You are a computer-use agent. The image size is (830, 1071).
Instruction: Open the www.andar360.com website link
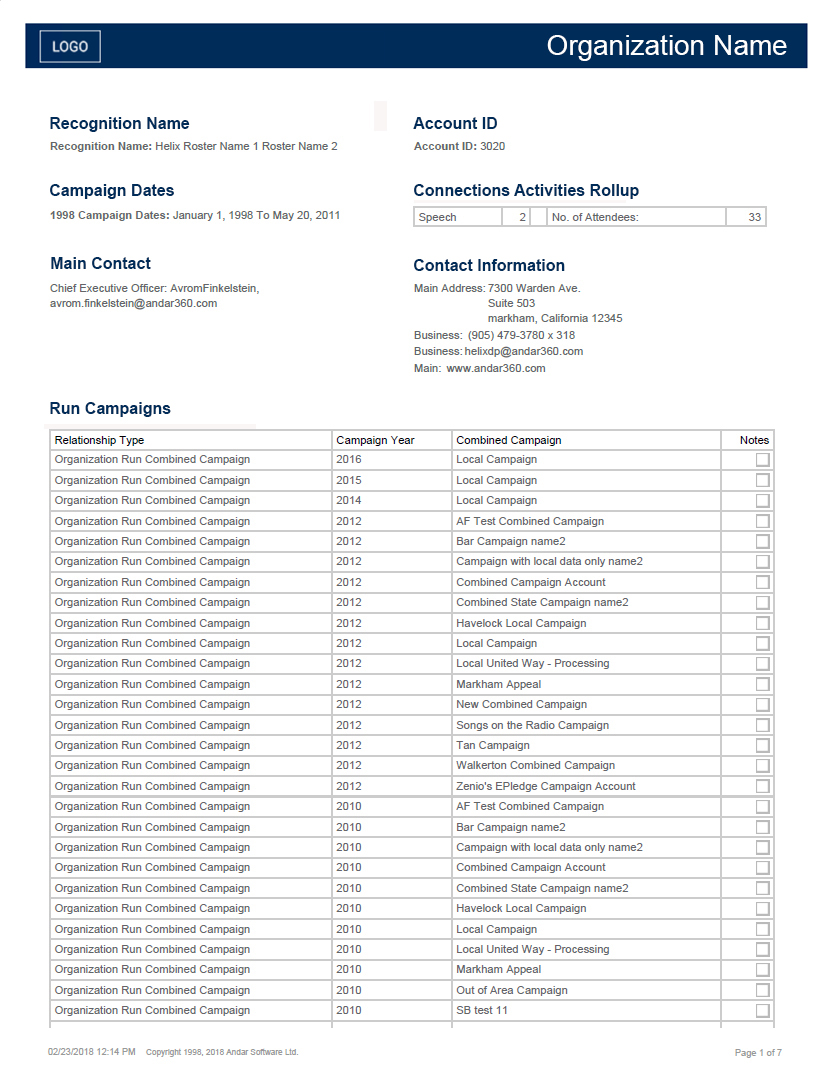coord(496,368)
